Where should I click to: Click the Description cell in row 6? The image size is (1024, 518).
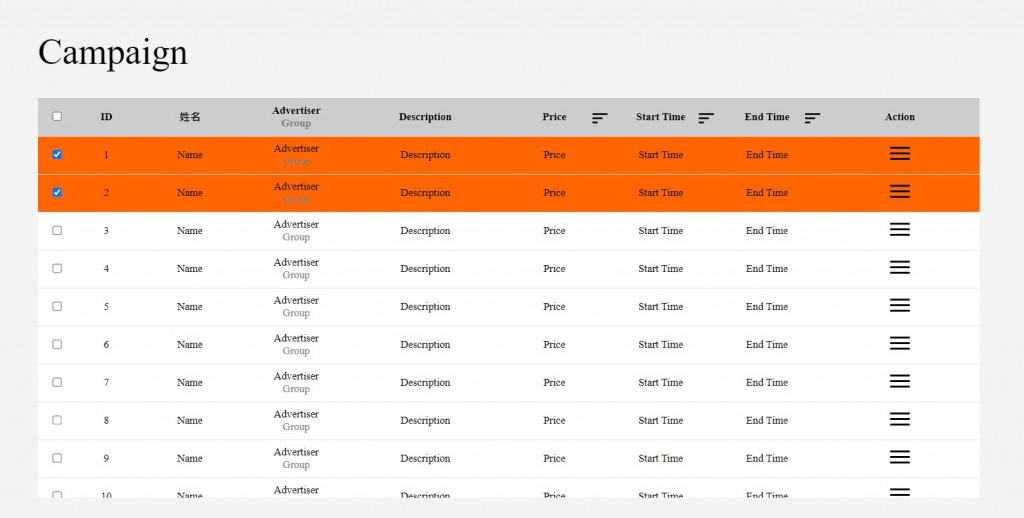[x=425, y=344]
